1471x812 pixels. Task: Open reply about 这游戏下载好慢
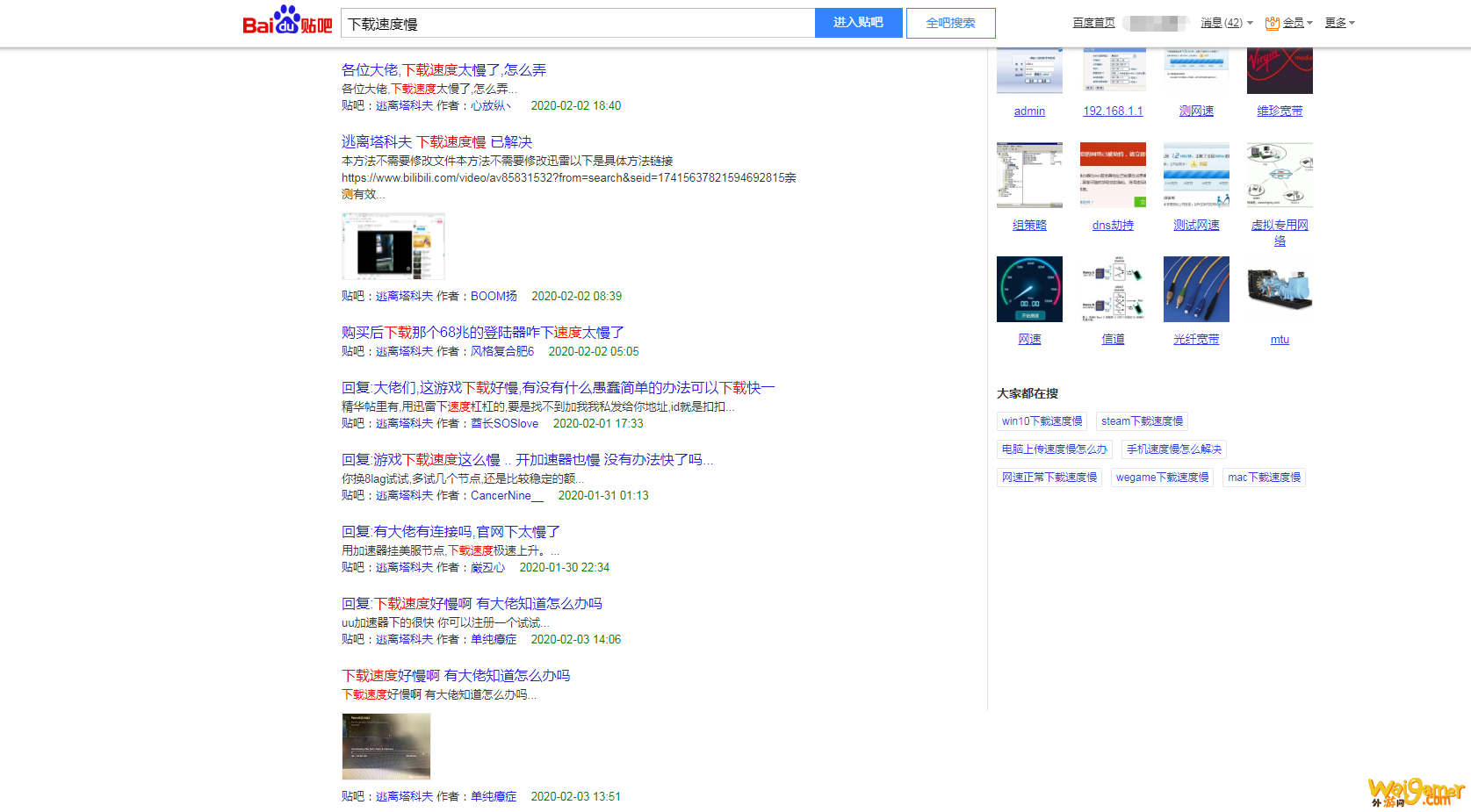click(x=559, y=387)
